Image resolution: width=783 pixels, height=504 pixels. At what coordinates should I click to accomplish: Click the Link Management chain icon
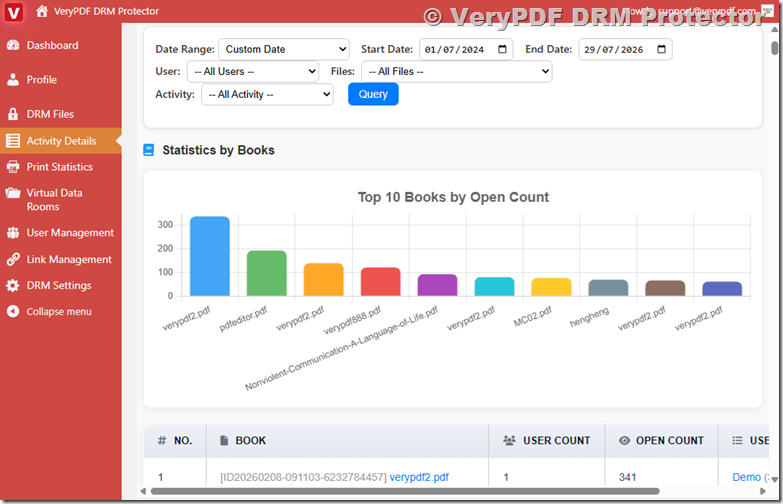click(13, 259)
